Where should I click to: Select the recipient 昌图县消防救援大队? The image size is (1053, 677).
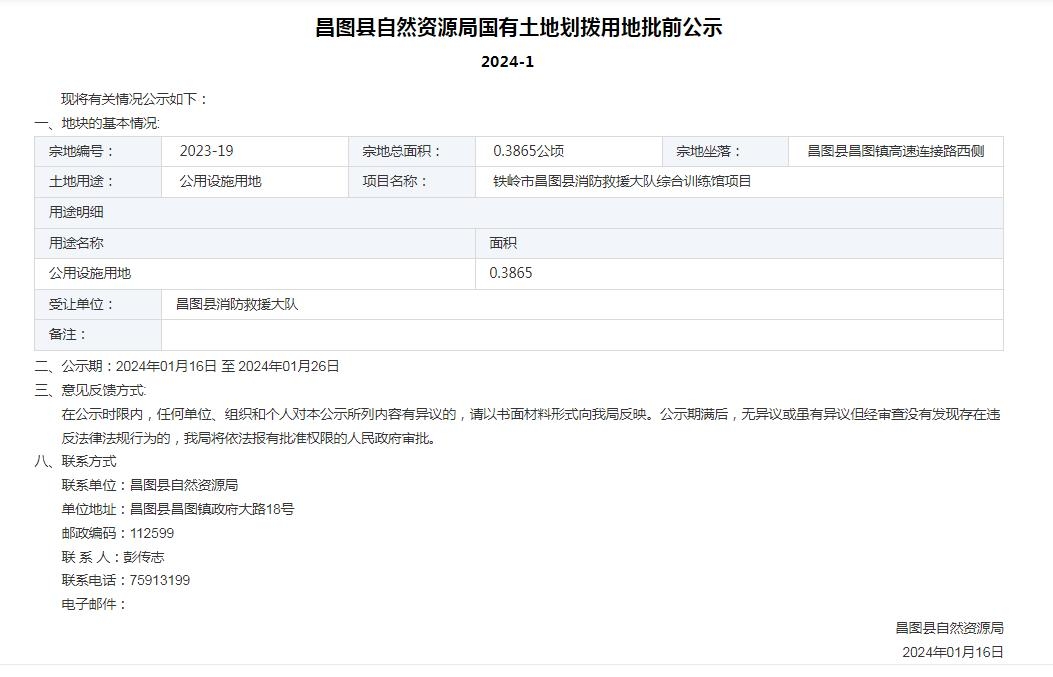(x=236, y=304)
